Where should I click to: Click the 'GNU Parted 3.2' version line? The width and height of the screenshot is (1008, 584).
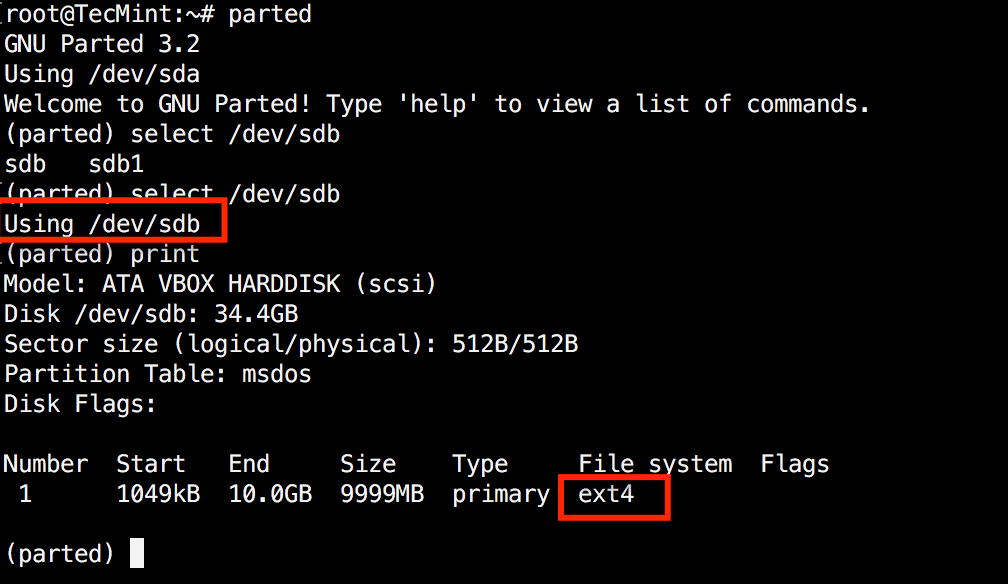tap(102, 44)
